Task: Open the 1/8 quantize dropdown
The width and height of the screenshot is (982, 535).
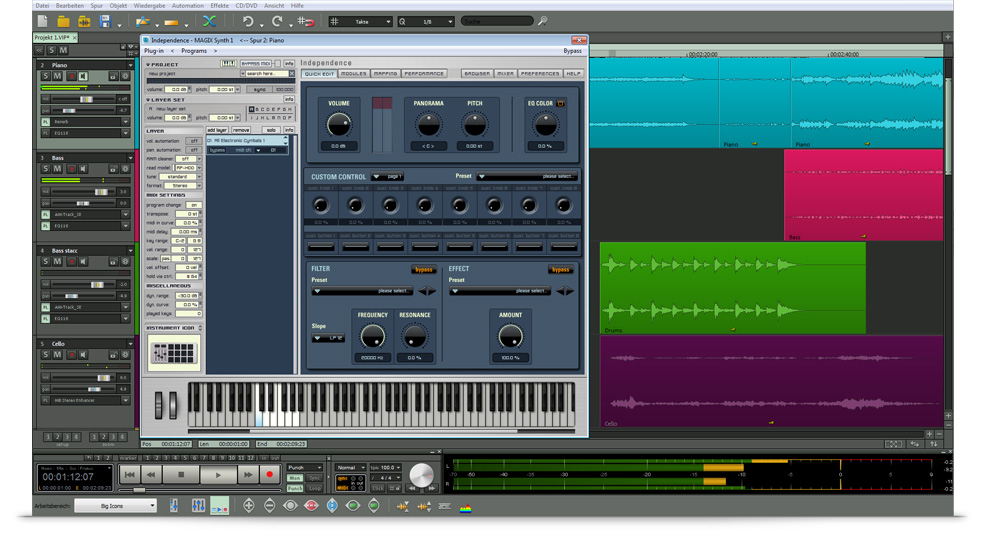Action: pos(426,21)
